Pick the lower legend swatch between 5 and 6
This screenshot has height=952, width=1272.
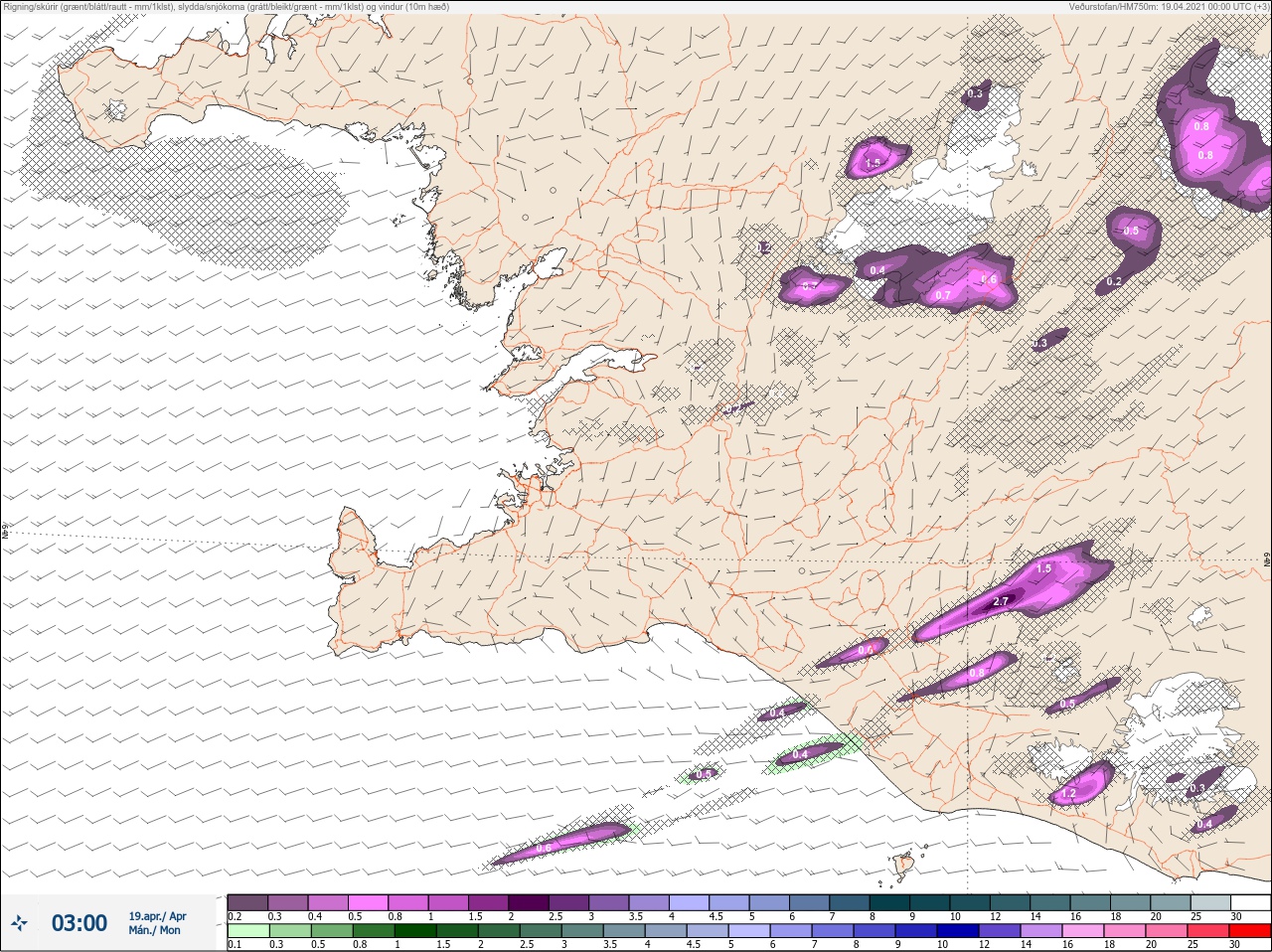point(749,931)
